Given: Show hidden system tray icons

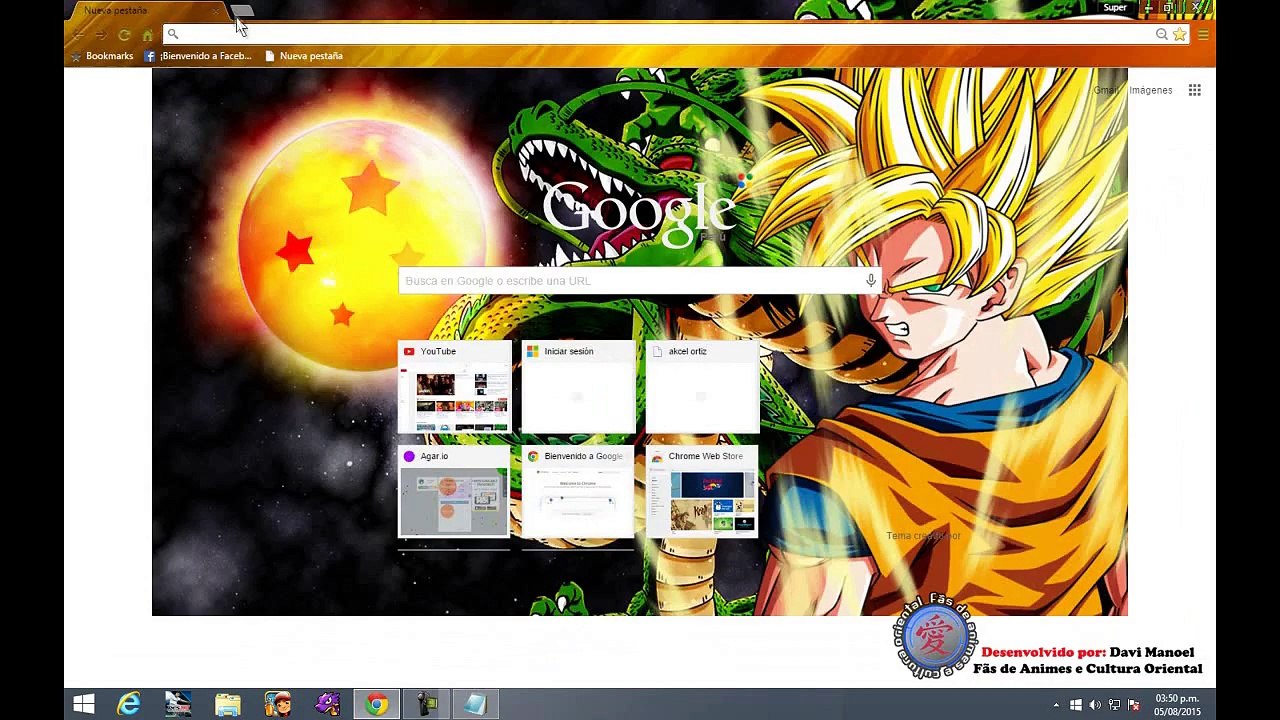Looking at the screenshot, I should 1056,705.
